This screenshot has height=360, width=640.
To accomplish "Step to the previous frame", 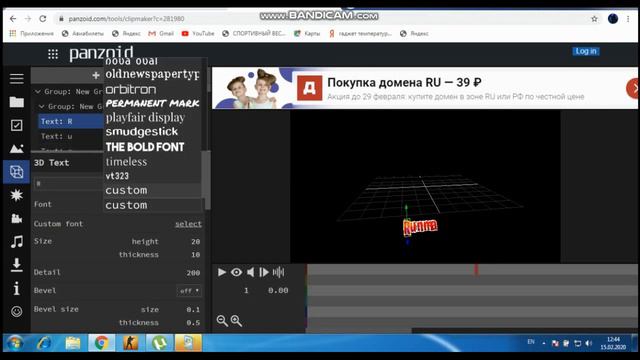I will (x=251, y=272).
